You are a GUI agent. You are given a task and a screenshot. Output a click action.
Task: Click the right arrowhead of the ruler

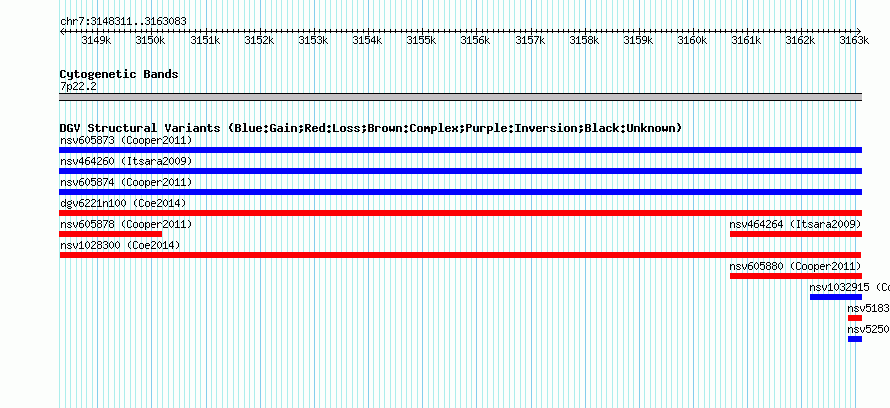coord(859,32)
